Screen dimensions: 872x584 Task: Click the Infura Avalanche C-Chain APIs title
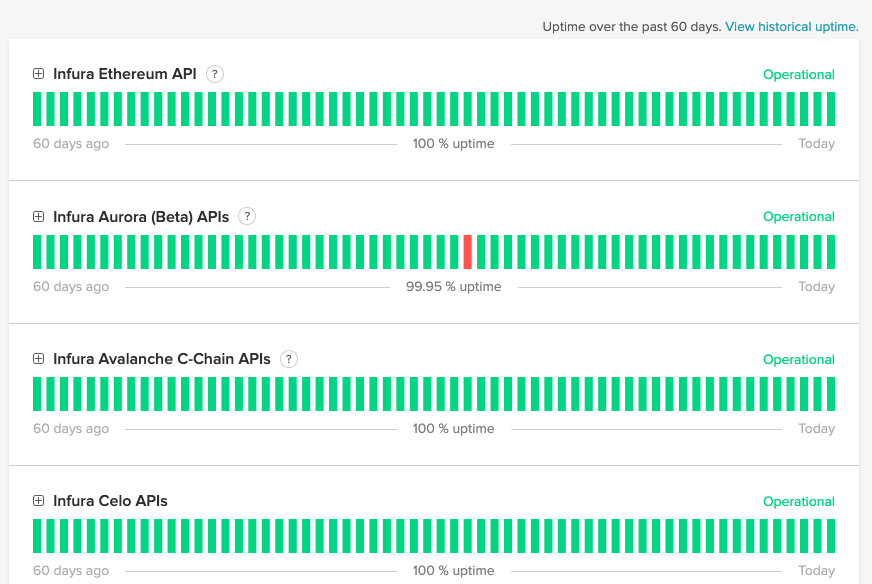pos(162,359)
